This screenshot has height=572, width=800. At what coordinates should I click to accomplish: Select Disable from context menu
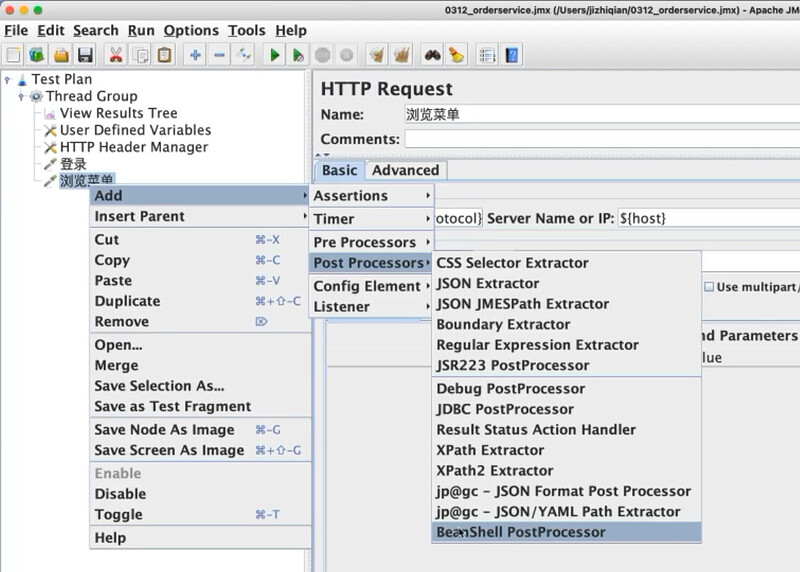[x=201, y=494]
